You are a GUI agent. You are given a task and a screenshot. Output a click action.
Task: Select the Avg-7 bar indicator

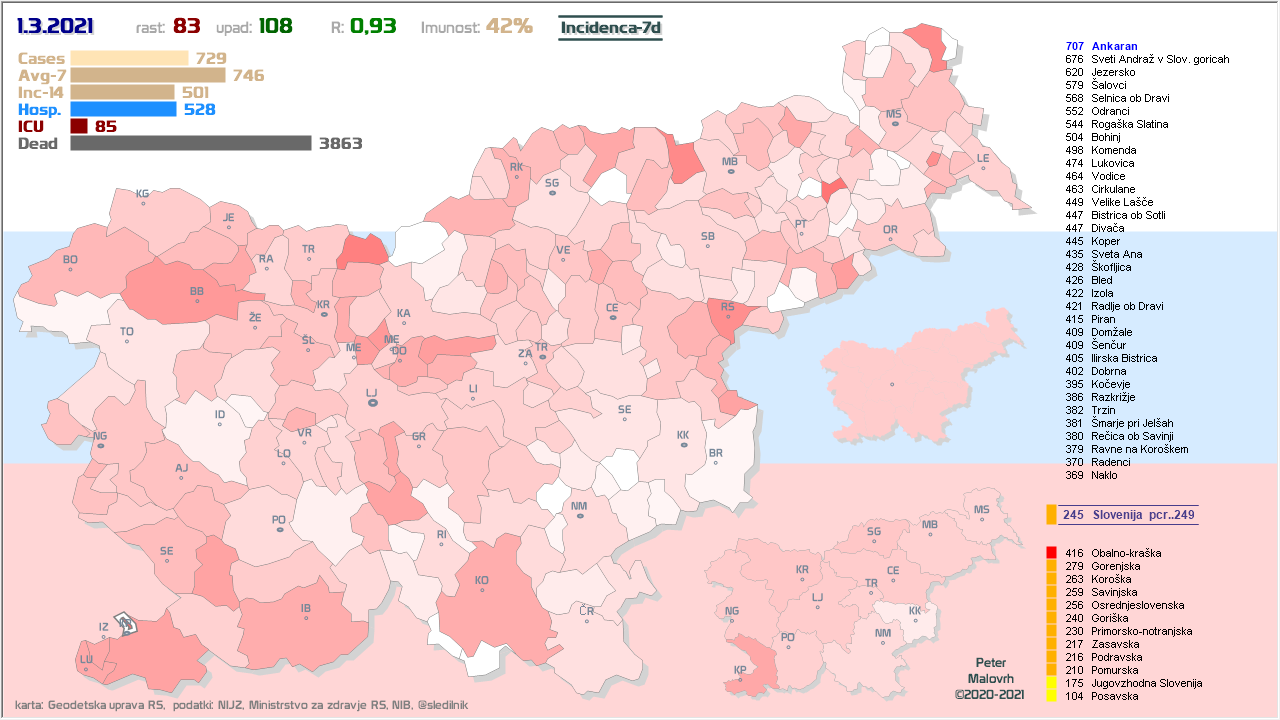pyautogui.click(x=149, y=75)
